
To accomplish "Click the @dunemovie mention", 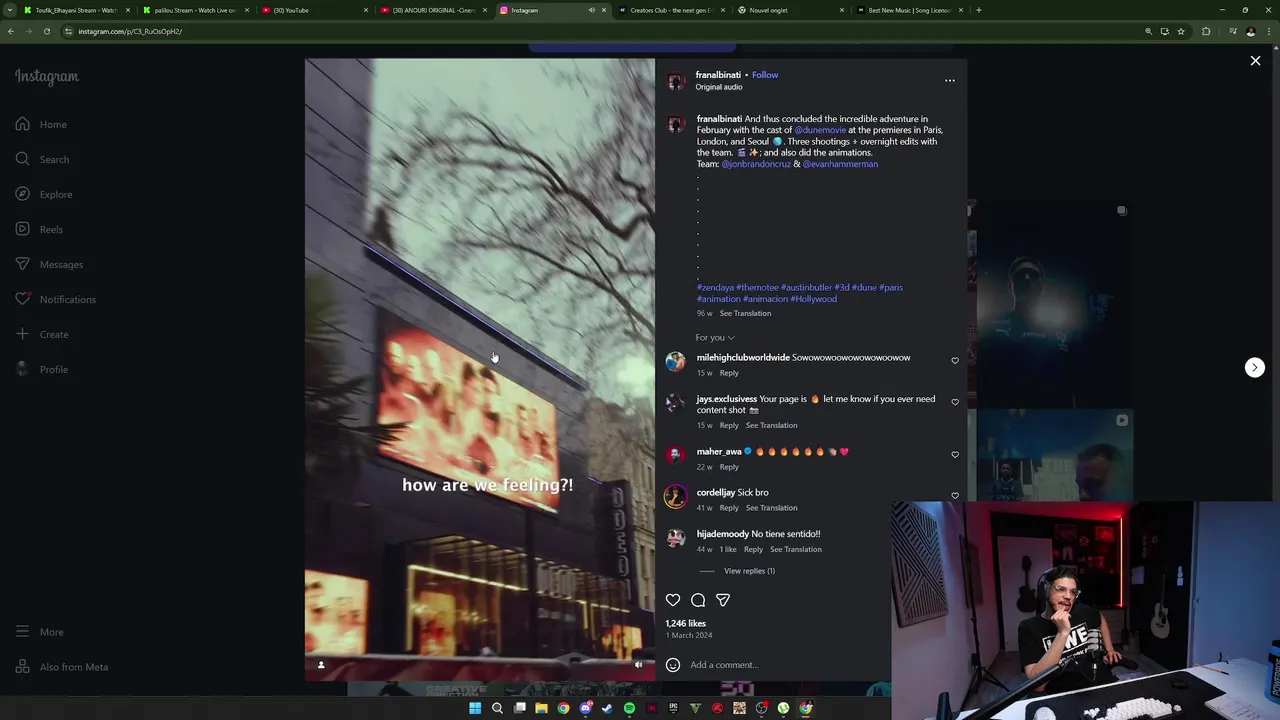I will [820, 130].
